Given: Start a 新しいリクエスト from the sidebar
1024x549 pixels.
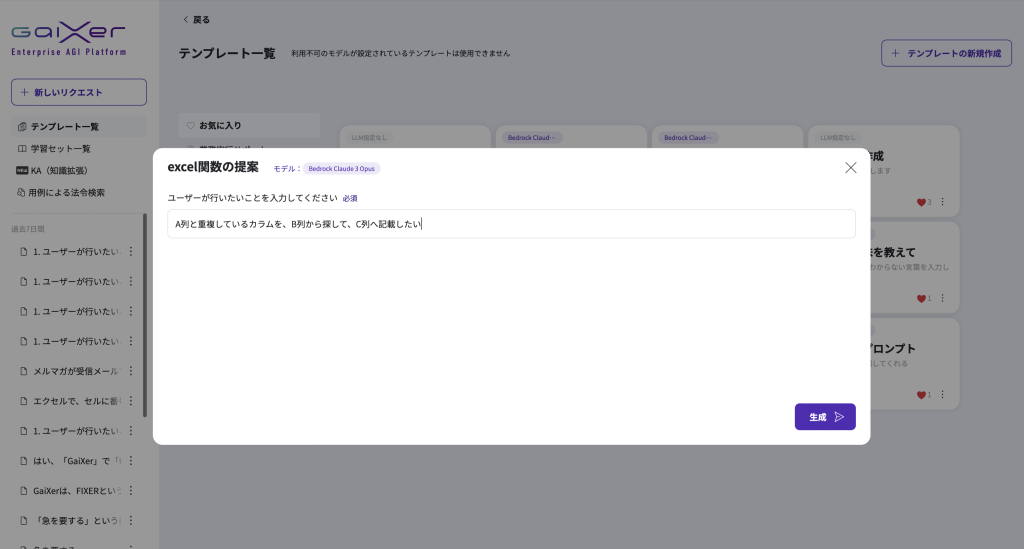Looking at the screenshot, I should point(79,92).
